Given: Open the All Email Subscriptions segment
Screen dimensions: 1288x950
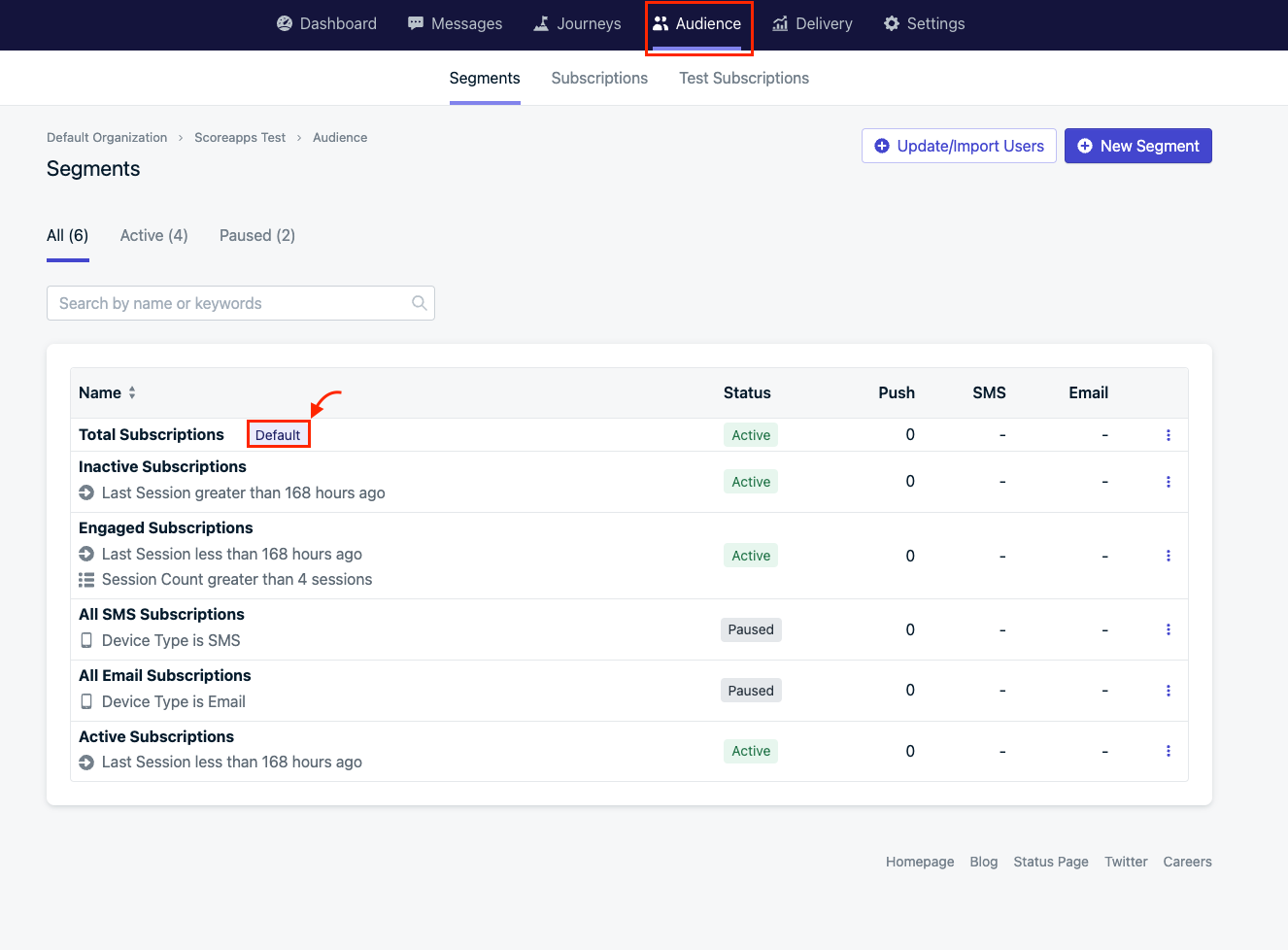Looking at the screenshot, I should 165,675.
